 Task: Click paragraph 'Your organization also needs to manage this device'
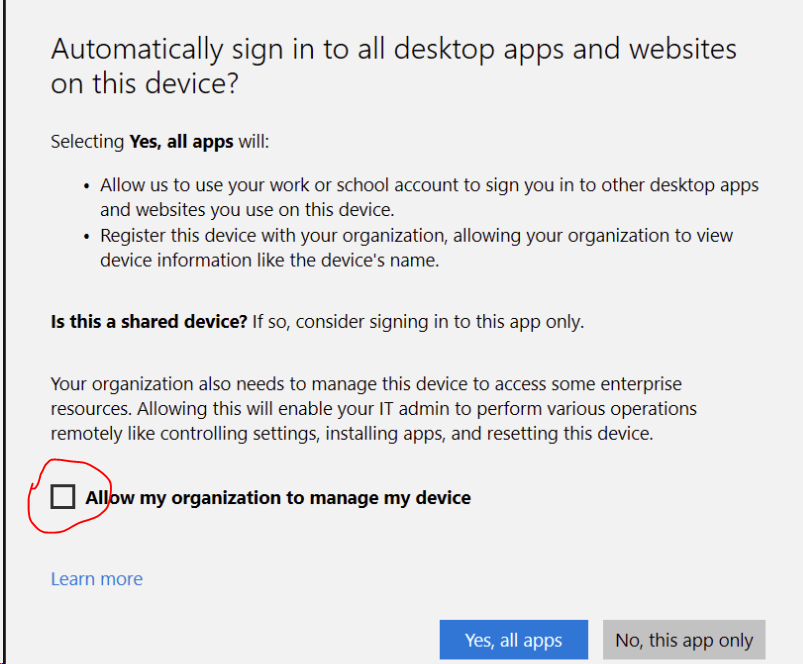(x=374, y=409)
